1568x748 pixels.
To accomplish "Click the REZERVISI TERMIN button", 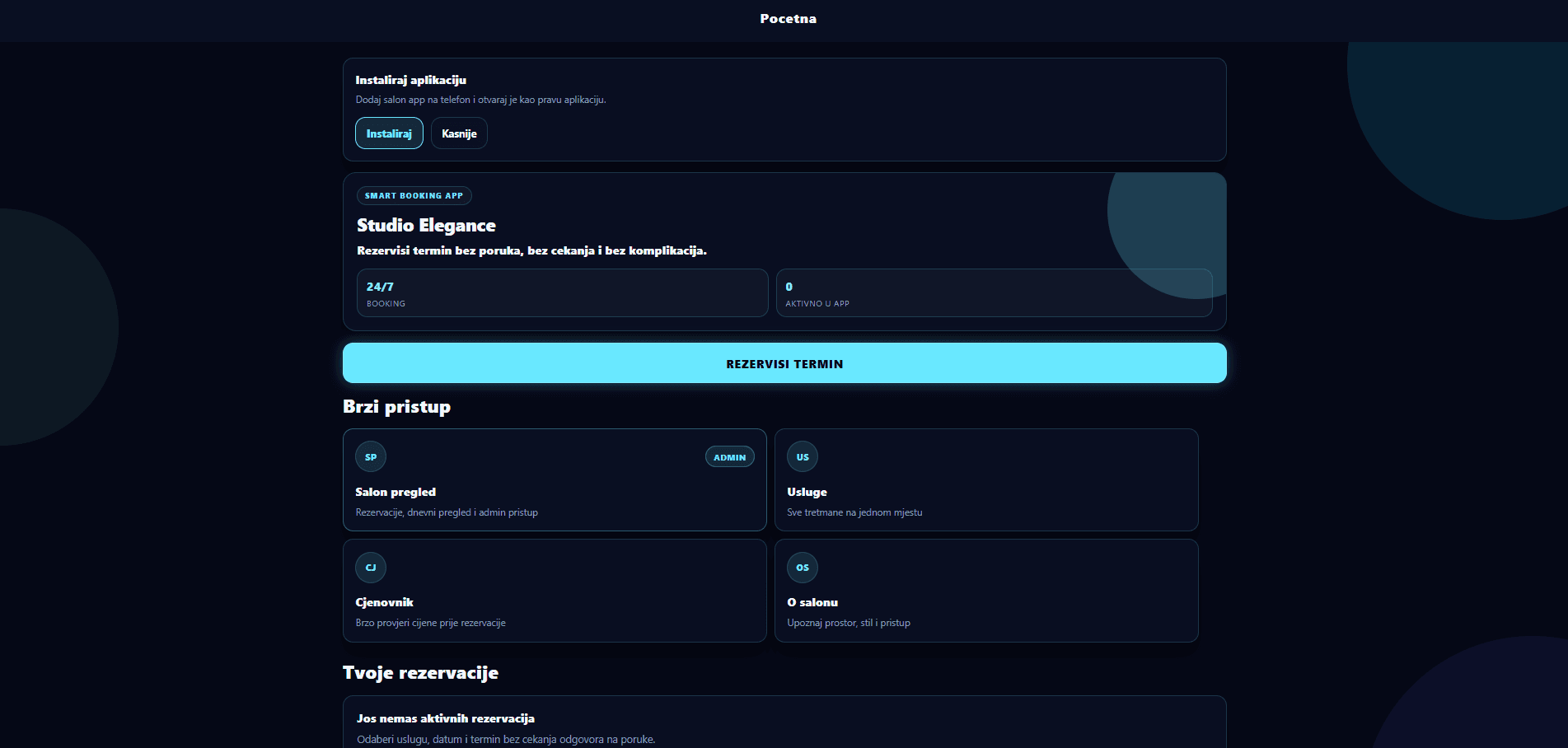I will (784, 363).
